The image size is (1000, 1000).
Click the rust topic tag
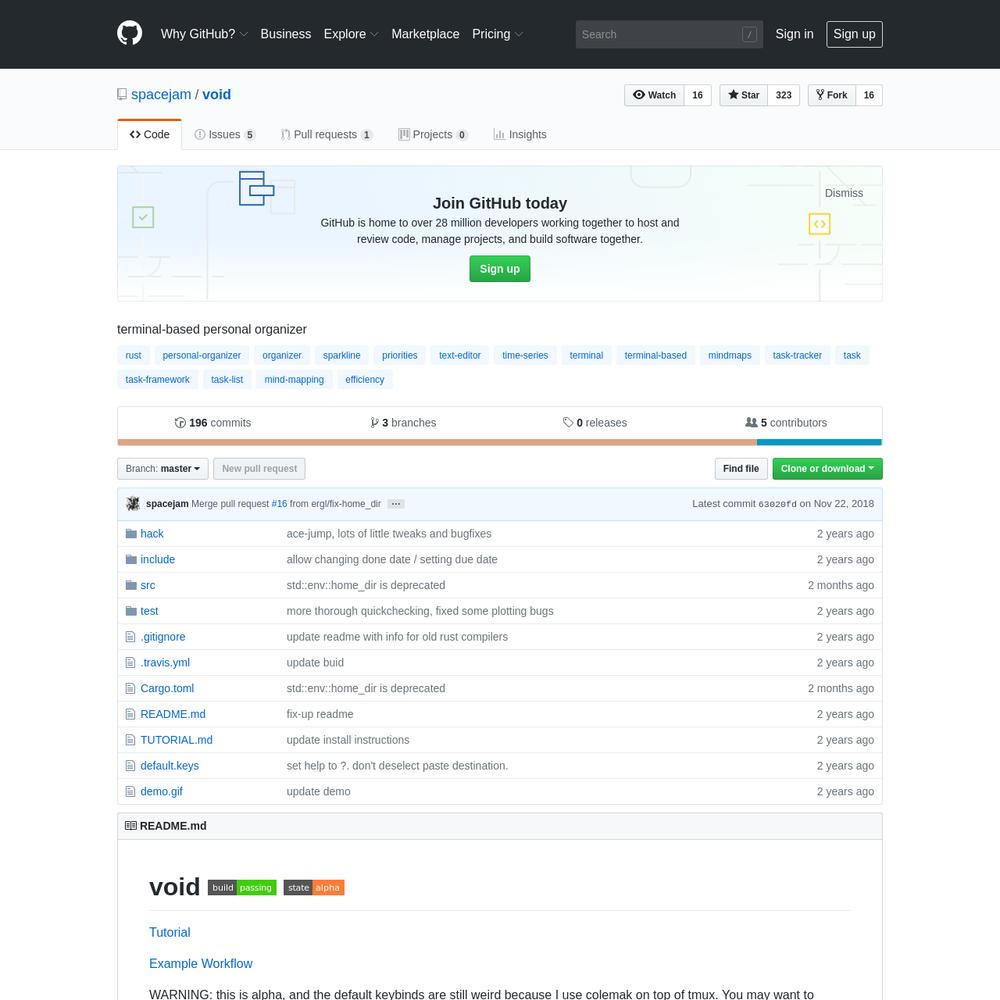click(x=133, y=355)
